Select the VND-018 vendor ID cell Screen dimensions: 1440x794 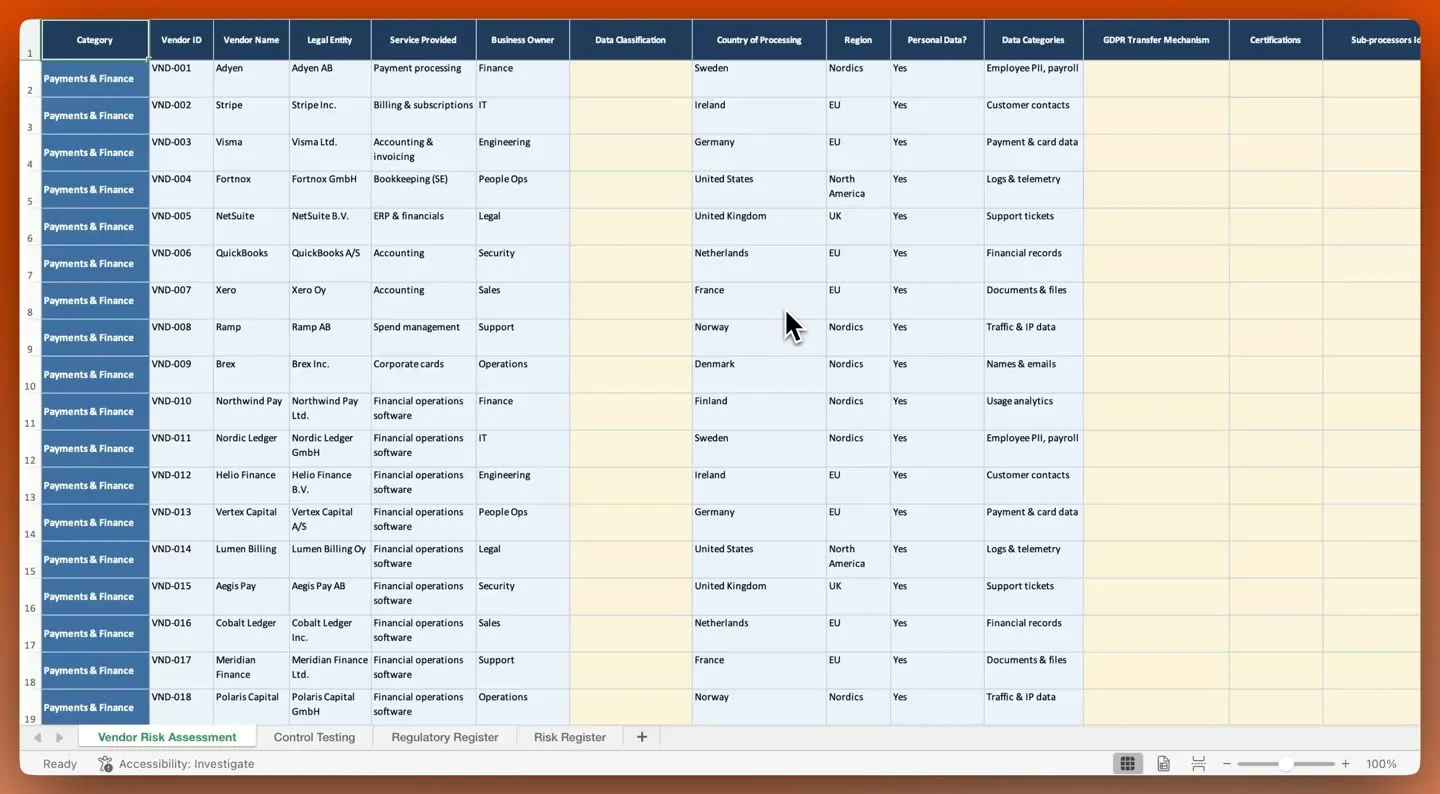(181, 708)
